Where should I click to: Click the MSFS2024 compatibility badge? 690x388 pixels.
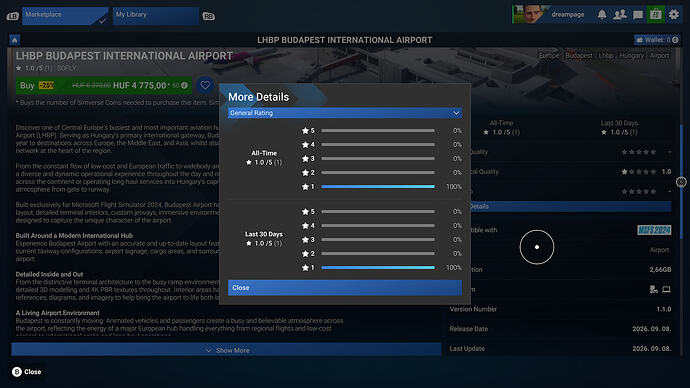point(654,230)
